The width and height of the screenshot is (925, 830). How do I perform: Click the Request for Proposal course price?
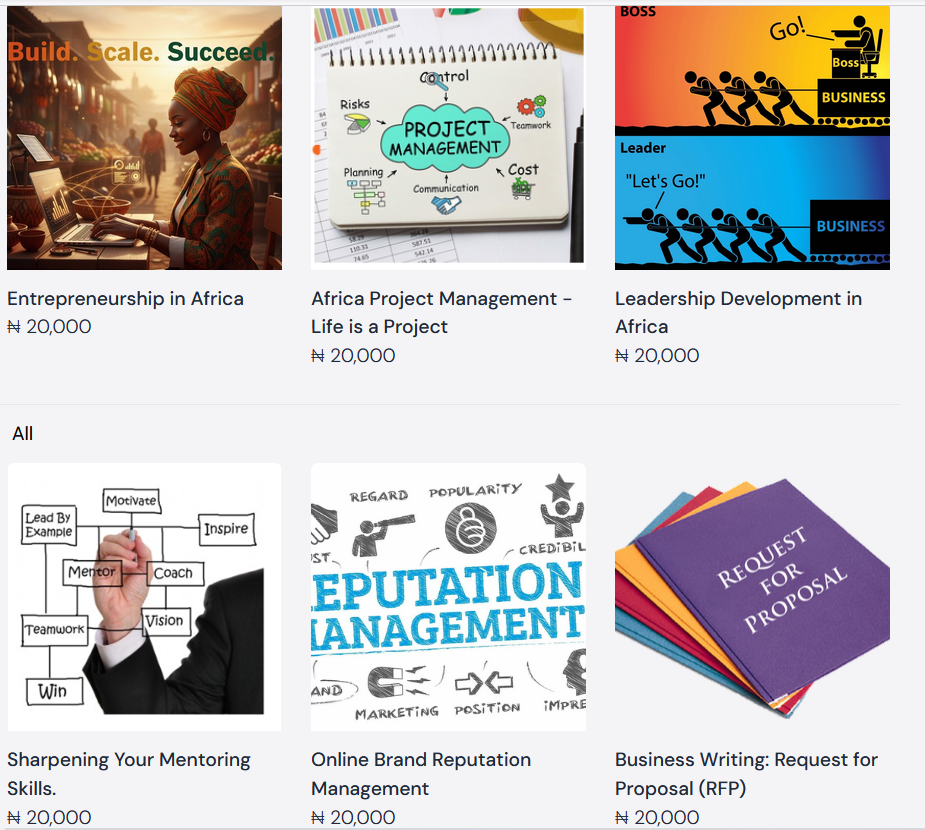click(x=657, y=817)
